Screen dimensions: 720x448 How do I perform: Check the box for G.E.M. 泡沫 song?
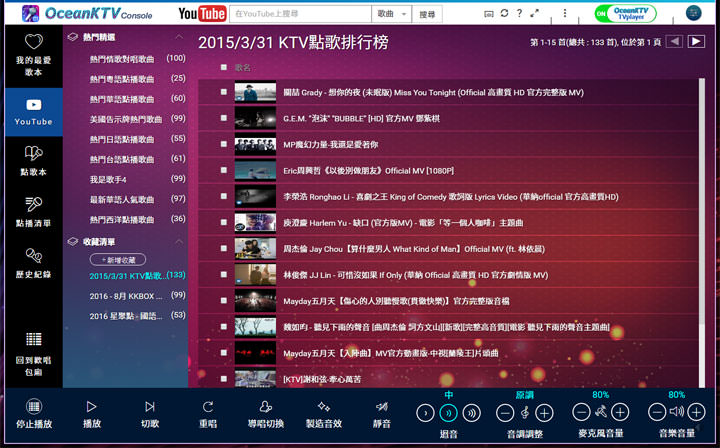click(x=223, y=118)
